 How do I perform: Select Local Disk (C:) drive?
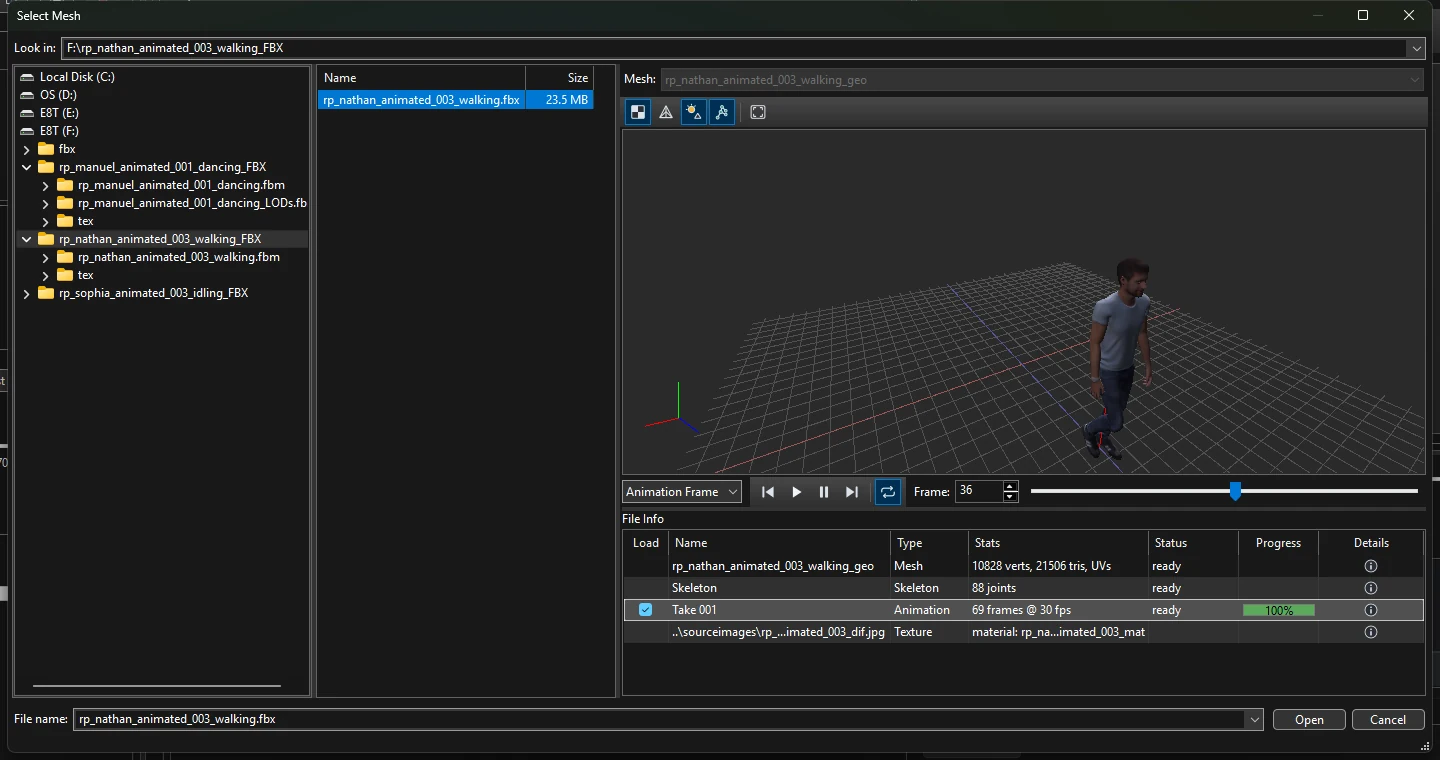[x=77, y=77]
